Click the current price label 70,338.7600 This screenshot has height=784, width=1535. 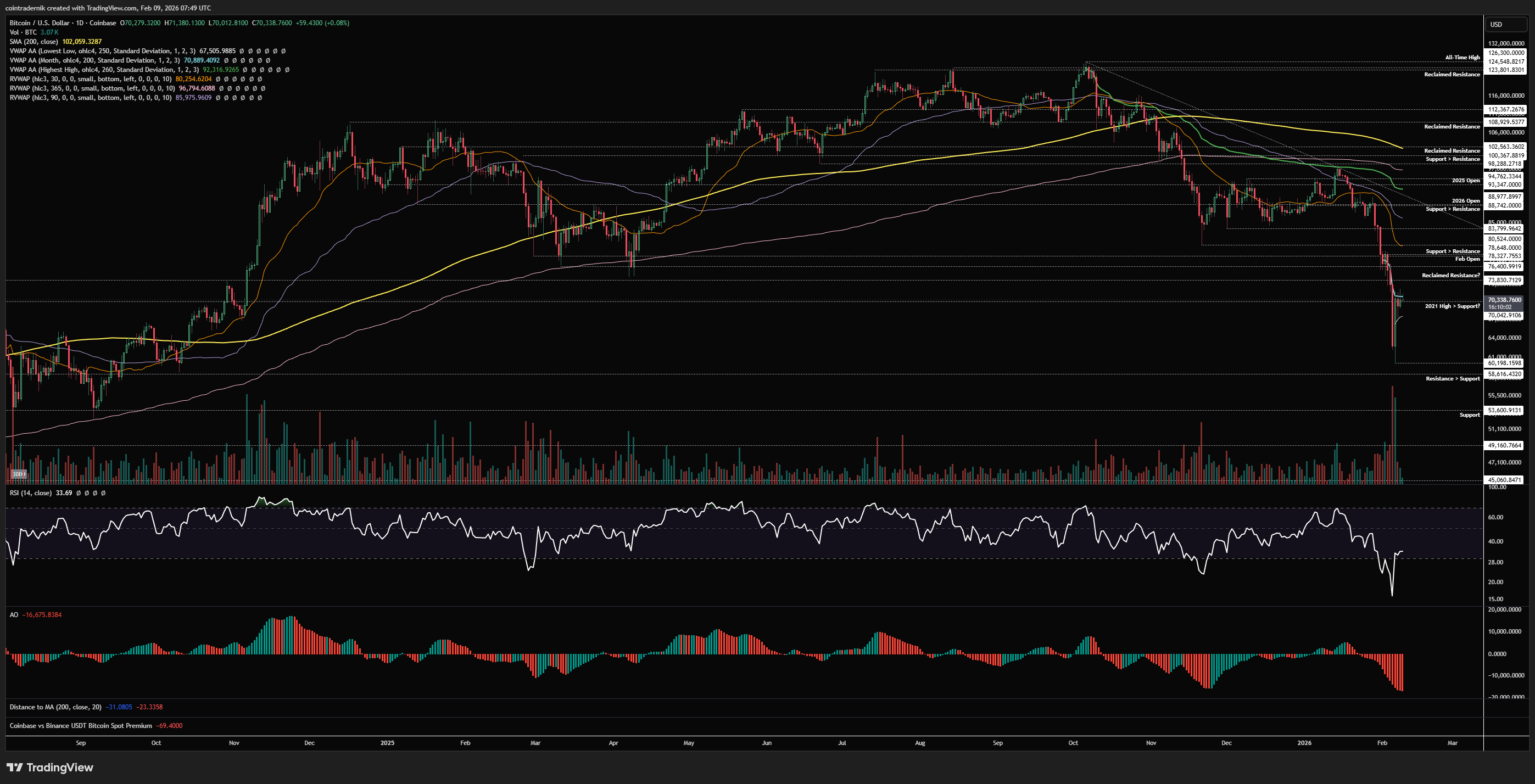coord(1504,300)
